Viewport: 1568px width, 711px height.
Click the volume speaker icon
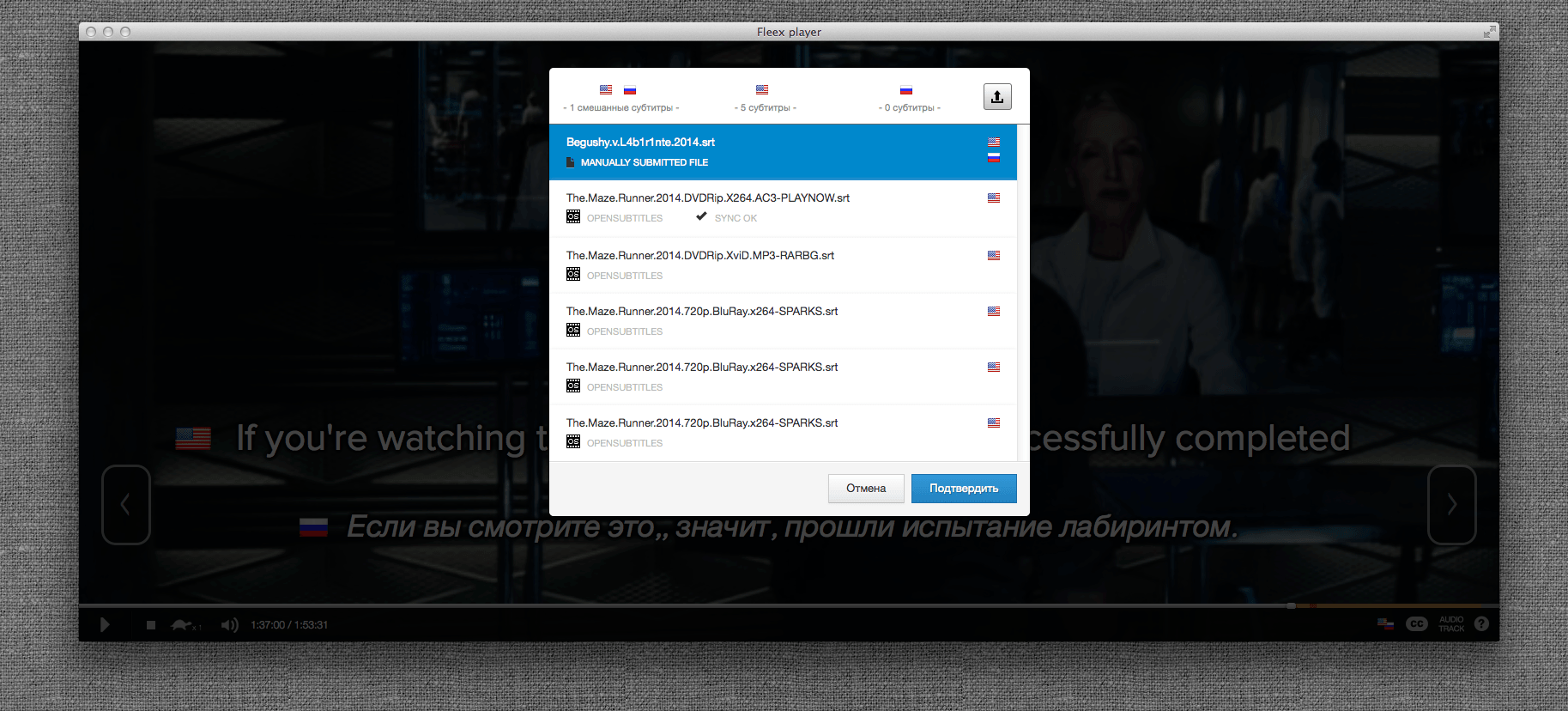(x=229, y=625)
